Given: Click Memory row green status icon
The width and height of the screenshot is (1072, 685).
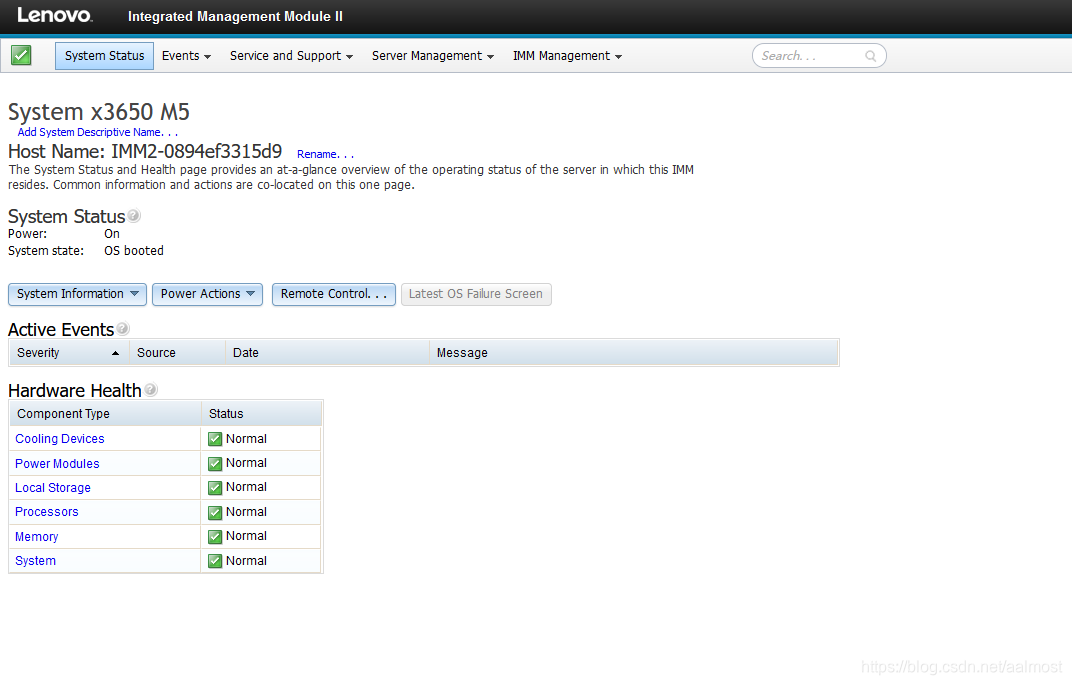Looking at the screenshot, I should 215,537.
